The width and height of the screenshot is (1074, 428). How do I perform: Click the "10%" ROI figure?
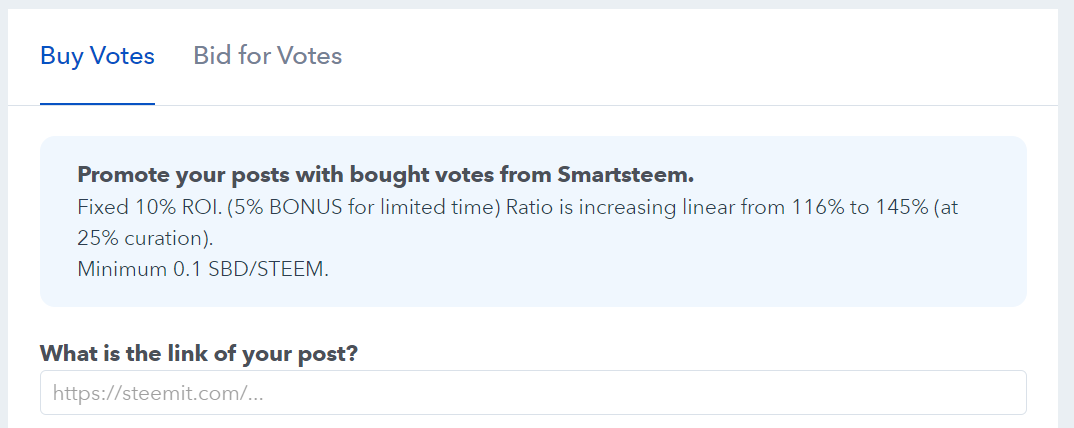point(148,208)
